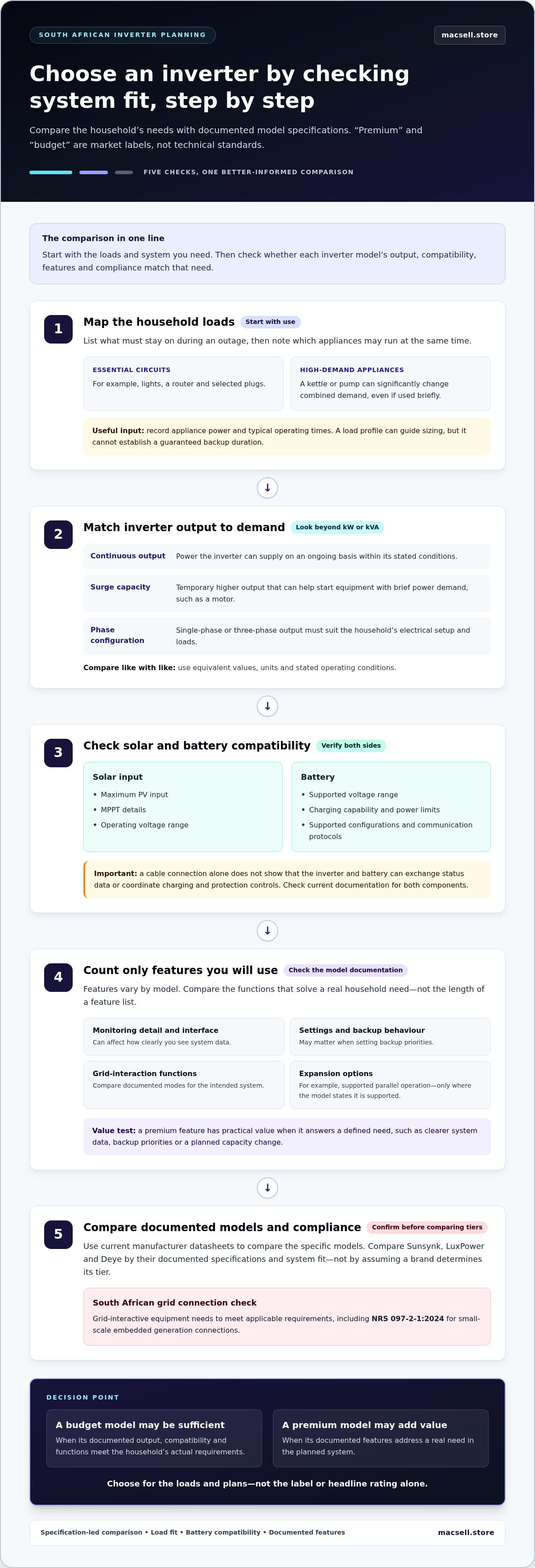Click the step 1 number badge

[x=58, y=329]
